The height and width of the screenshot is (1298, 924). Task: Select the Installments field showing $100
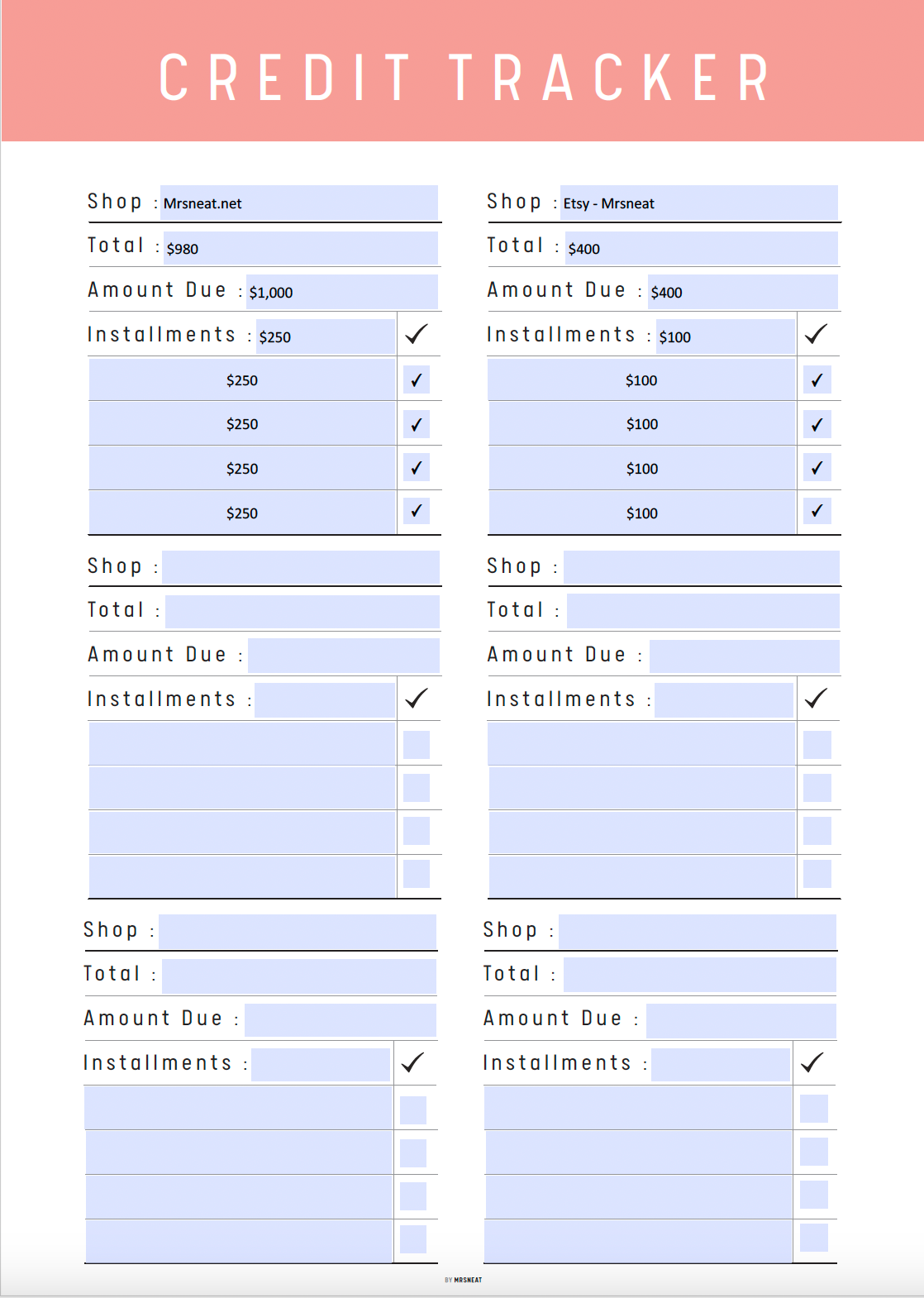(x=725, y=336)
